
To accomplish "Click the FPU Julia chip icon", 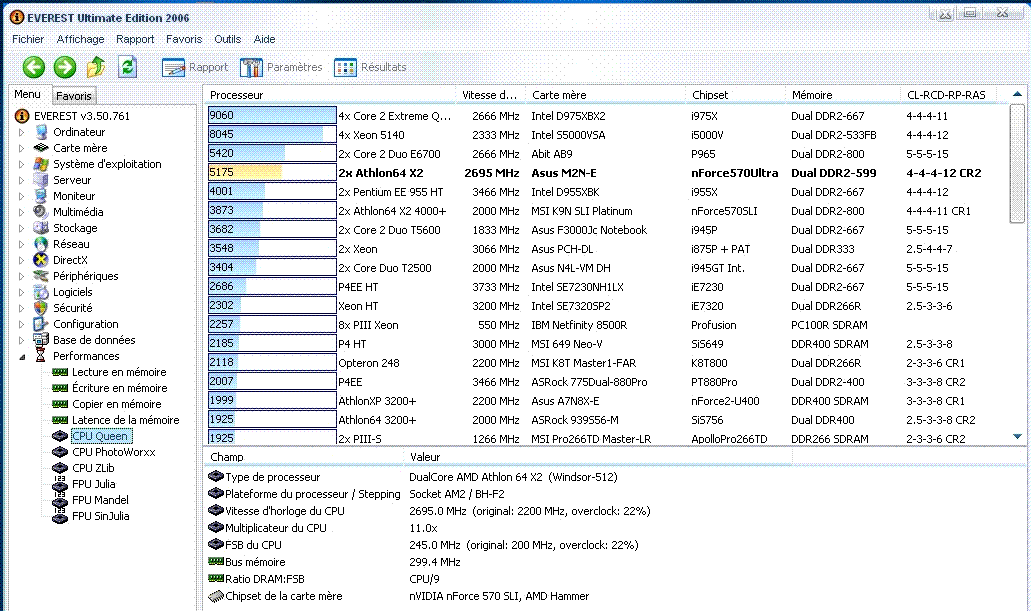I will coord(60,484).
